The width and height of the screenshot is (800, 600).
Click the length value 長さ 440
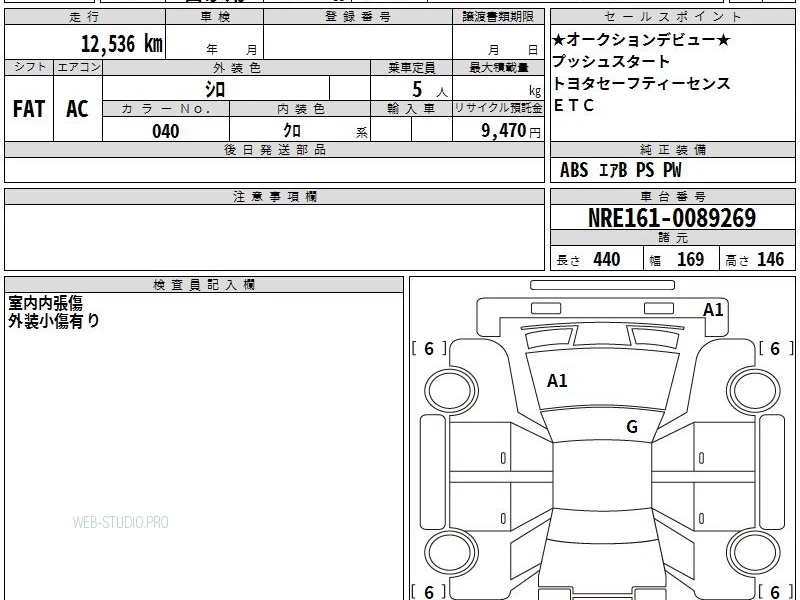tap(588, 259)
